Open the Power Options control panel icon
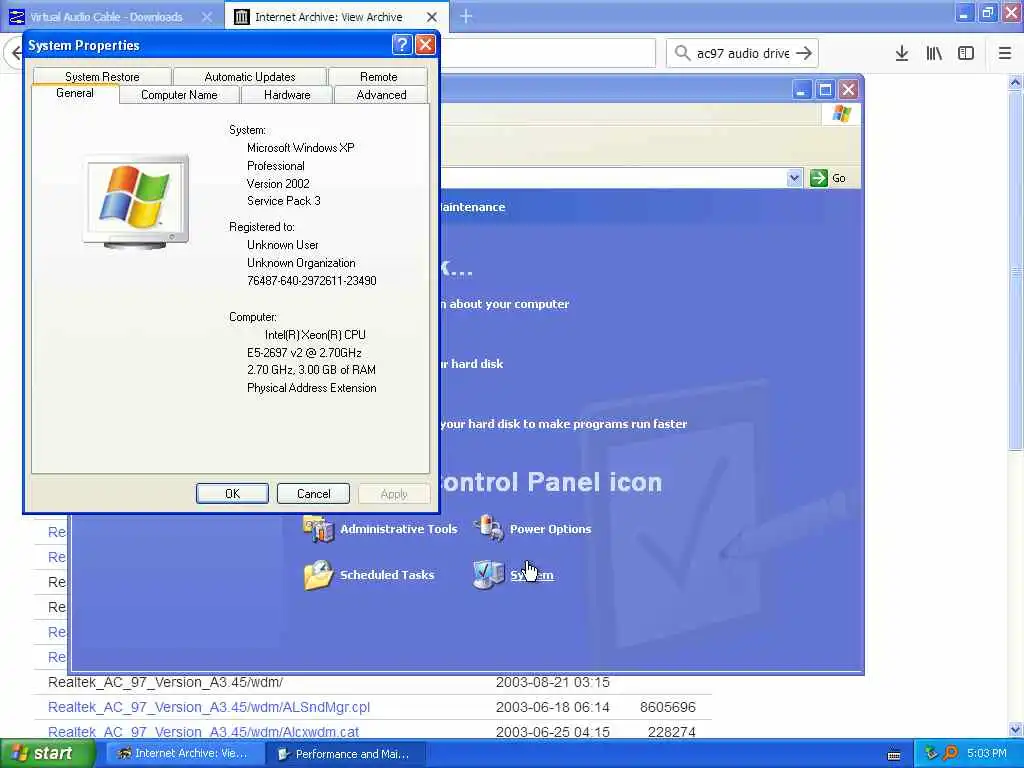Image resolution: width=1024 pixels, height=768 pixels. click(533, 529)
